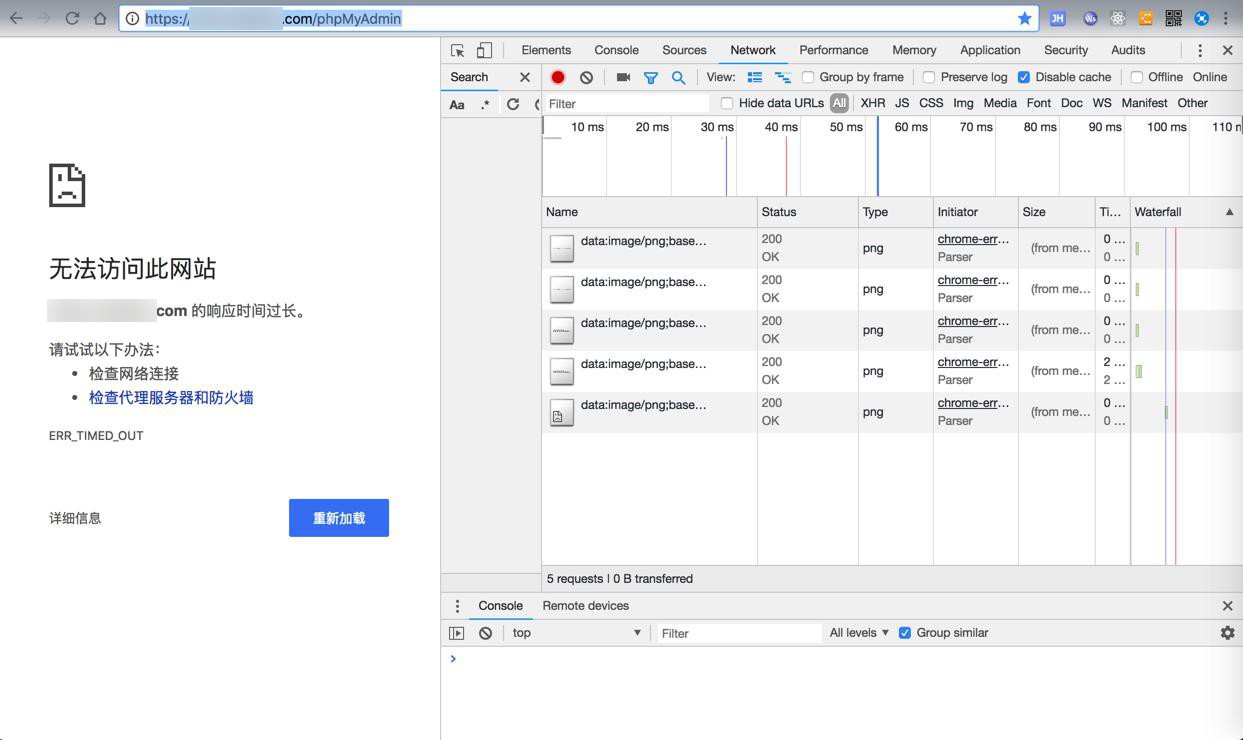Close the console drawer
The height and width of the screenshot is (740, 1243).
[x=1227, y=606]
